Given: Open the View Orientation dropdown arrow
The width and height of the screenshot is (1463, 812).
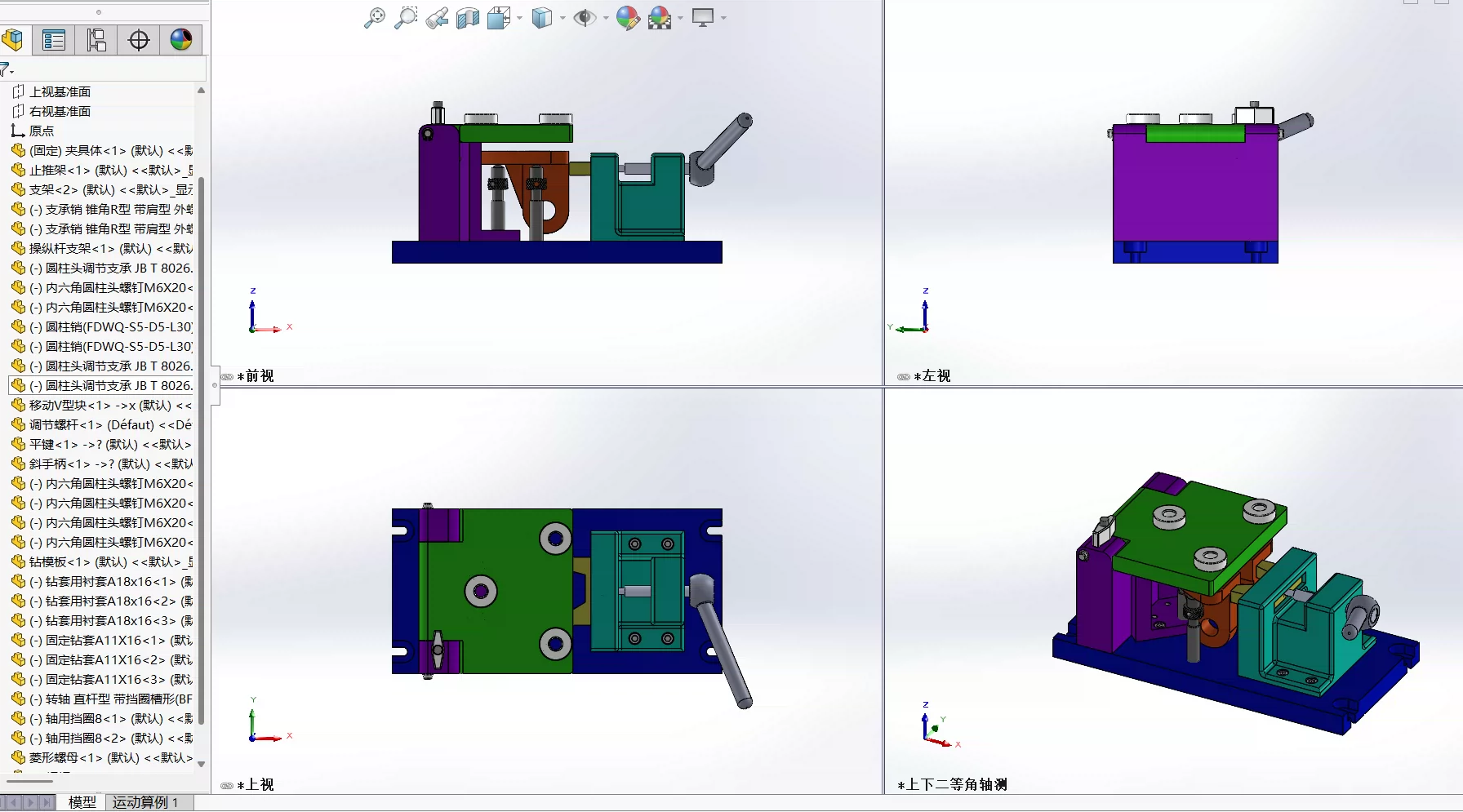Looking at the screenshot, I should click(x=519, y=18).
